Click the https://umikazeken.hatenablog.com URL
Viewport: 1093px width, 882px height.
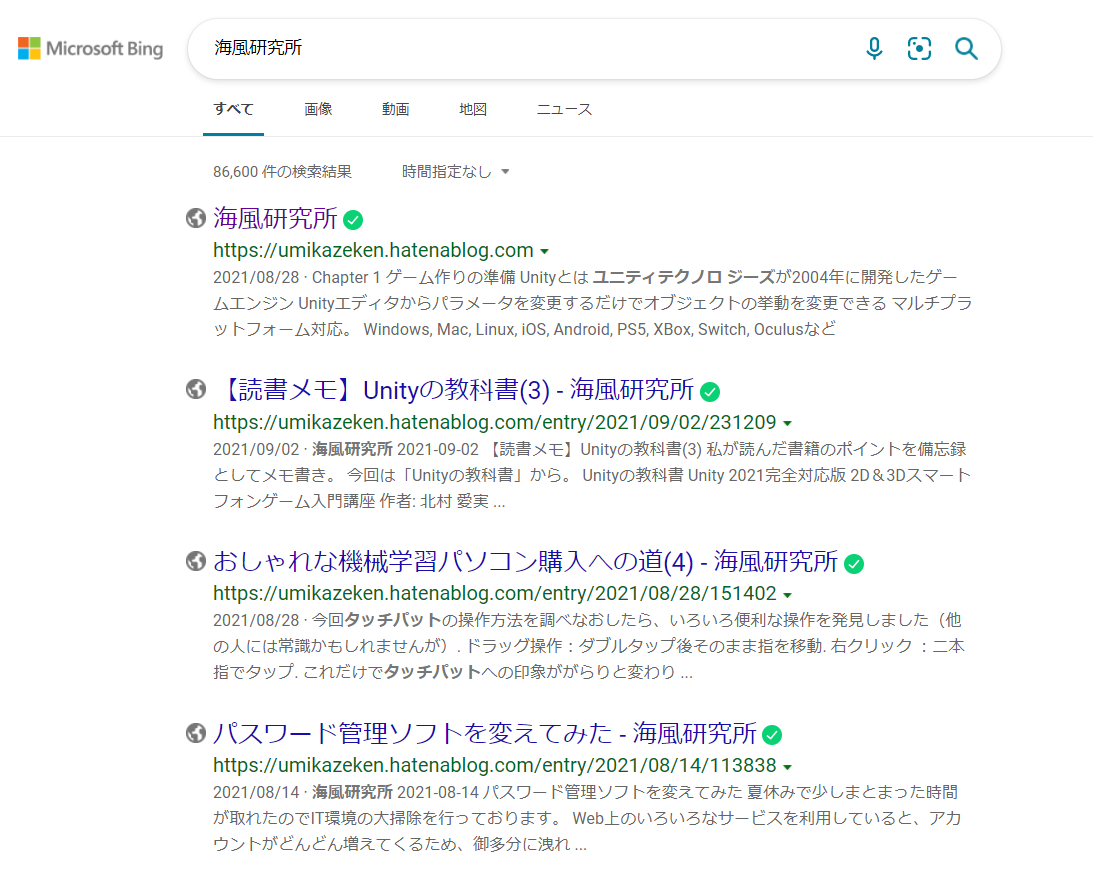coord(373,250)
